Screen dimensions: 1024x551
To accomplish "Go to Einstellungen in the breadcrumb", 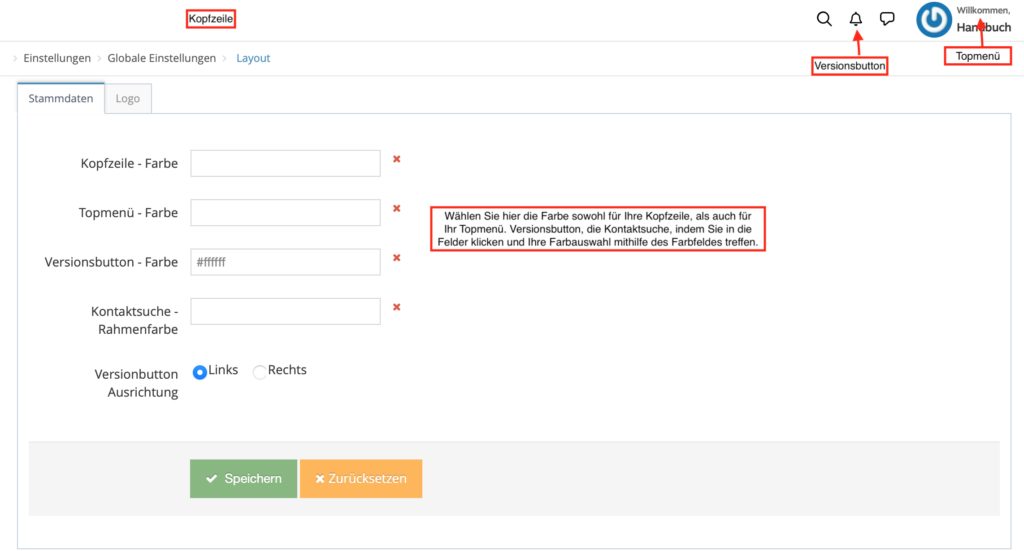I will pos(57,58).
